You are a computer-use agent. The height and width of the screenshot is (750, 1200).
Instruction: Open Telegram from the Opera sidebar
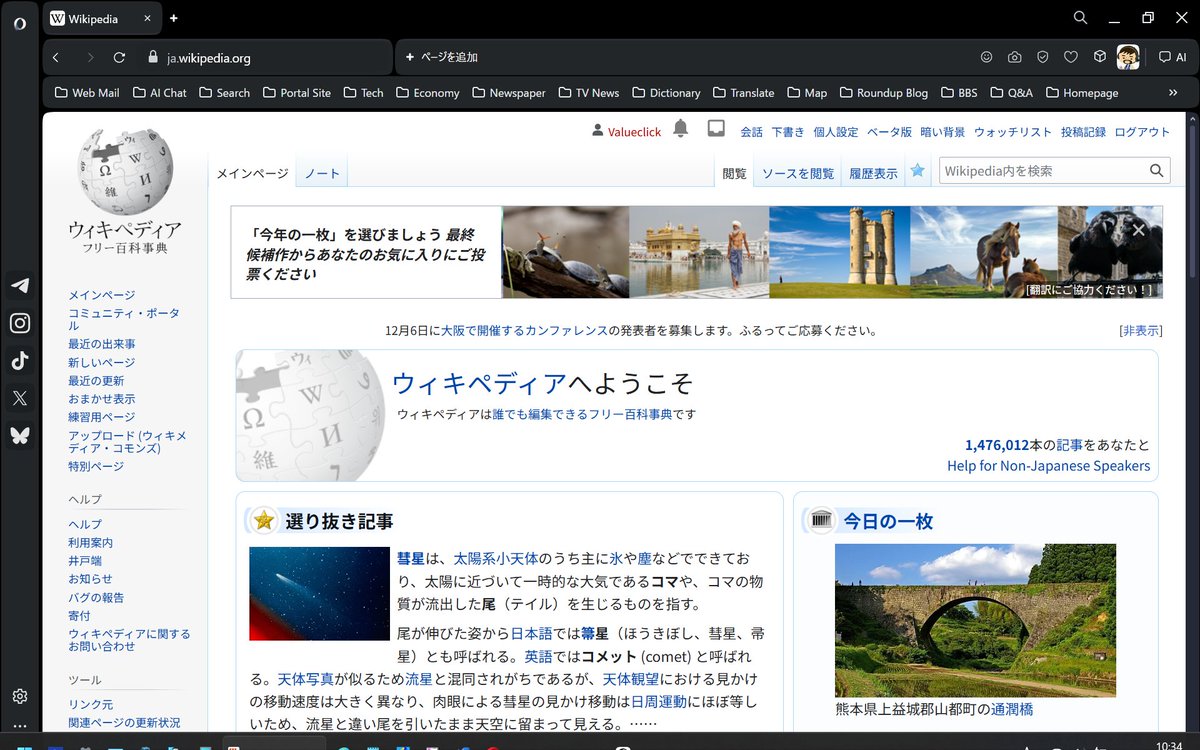coord(20,286)
